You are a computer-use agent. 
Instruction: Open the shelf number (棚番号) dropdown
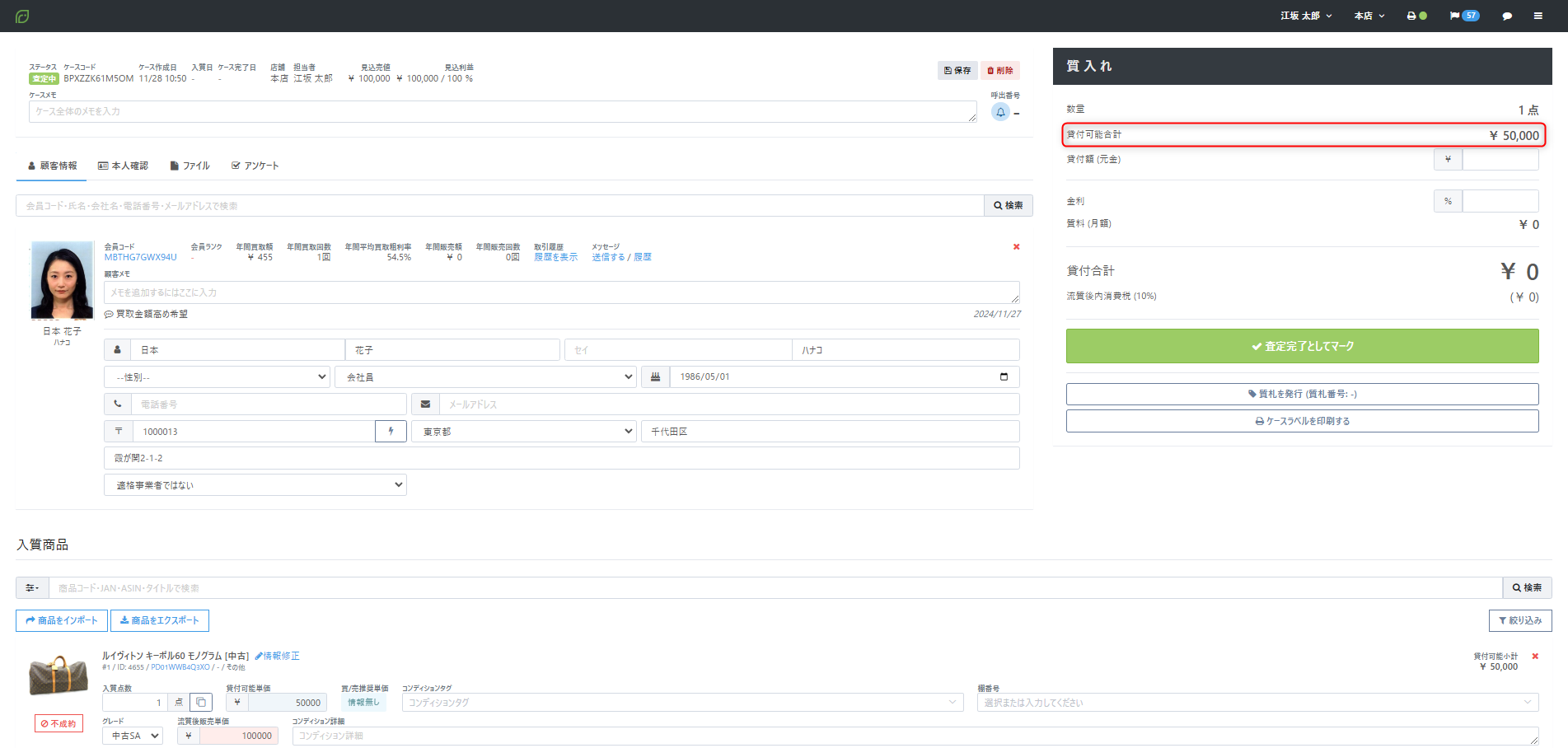tap(1257, 702)
